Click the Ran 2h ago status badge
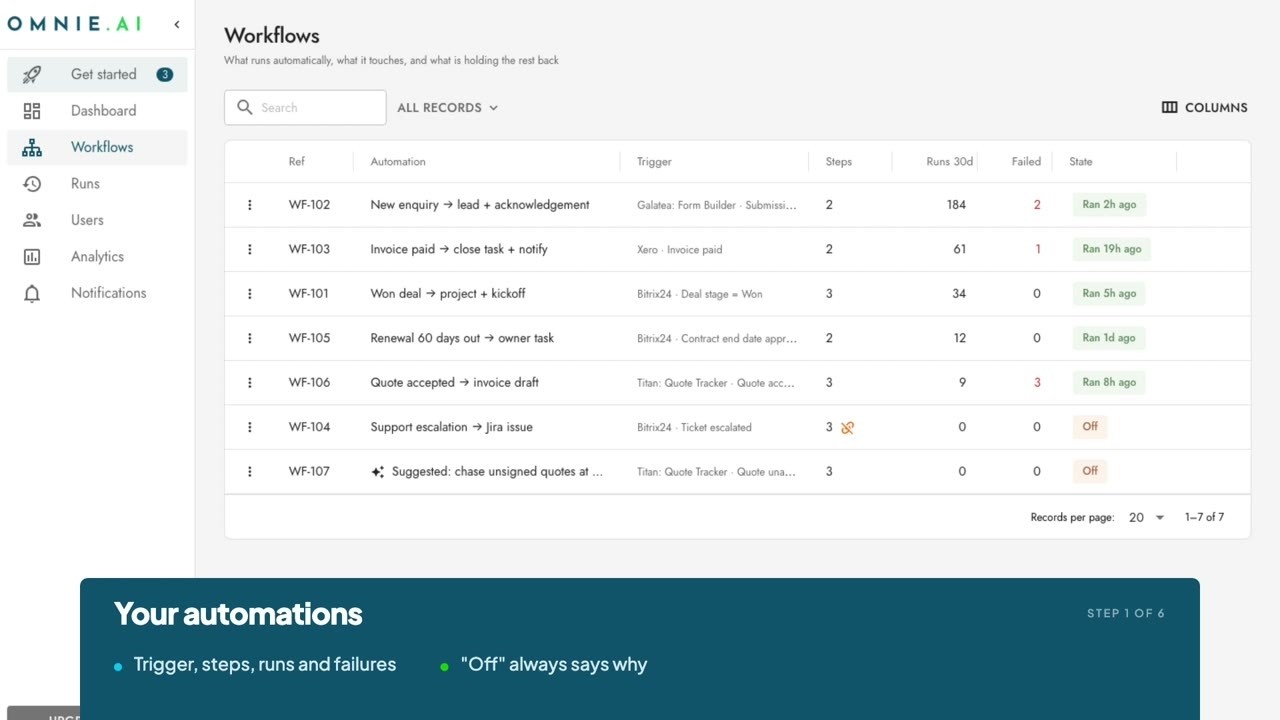Viewport: 1280px width, 720px height. pos(1109,205)
